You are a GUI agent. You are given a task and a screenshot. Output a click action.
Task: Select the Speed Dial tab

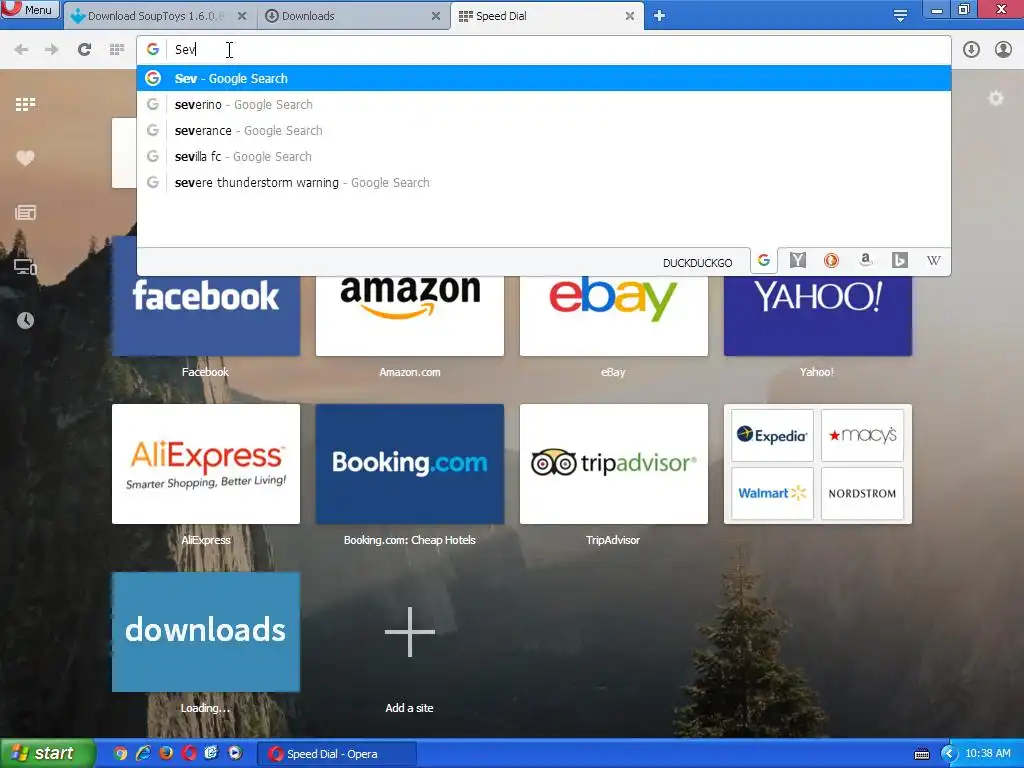click(547, 16)
